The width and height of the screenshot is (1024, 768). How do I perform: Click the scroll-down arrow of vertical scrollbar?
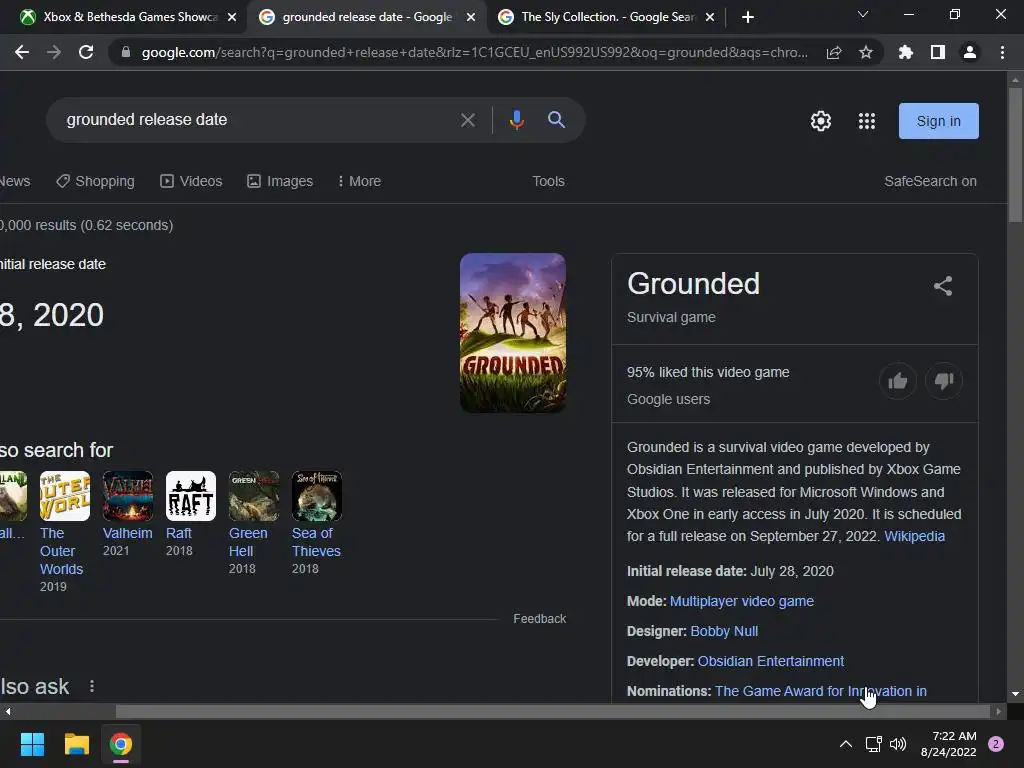point(1015,694)
